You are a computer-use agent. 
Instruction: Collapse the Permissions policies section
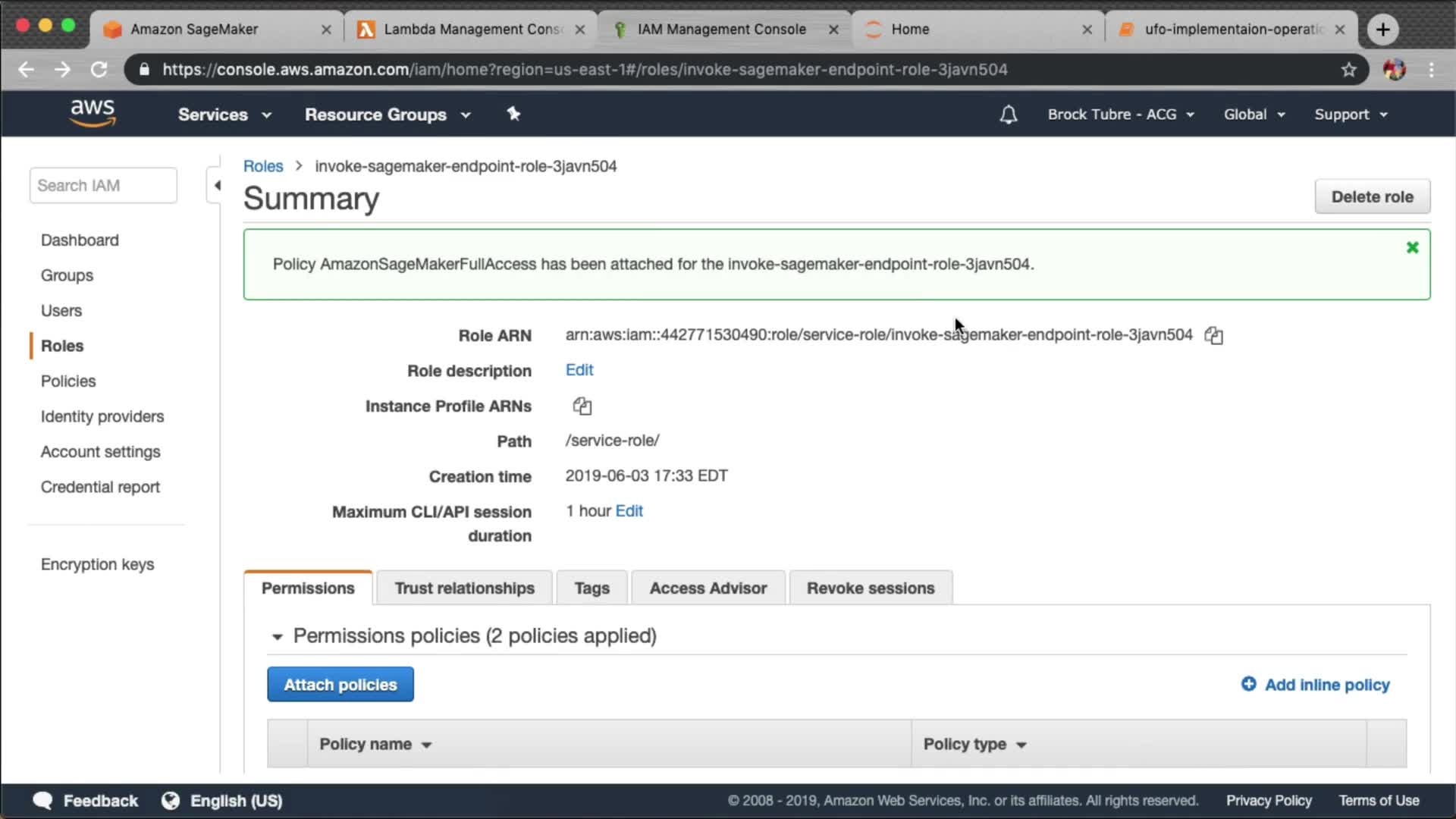[278, 636]
